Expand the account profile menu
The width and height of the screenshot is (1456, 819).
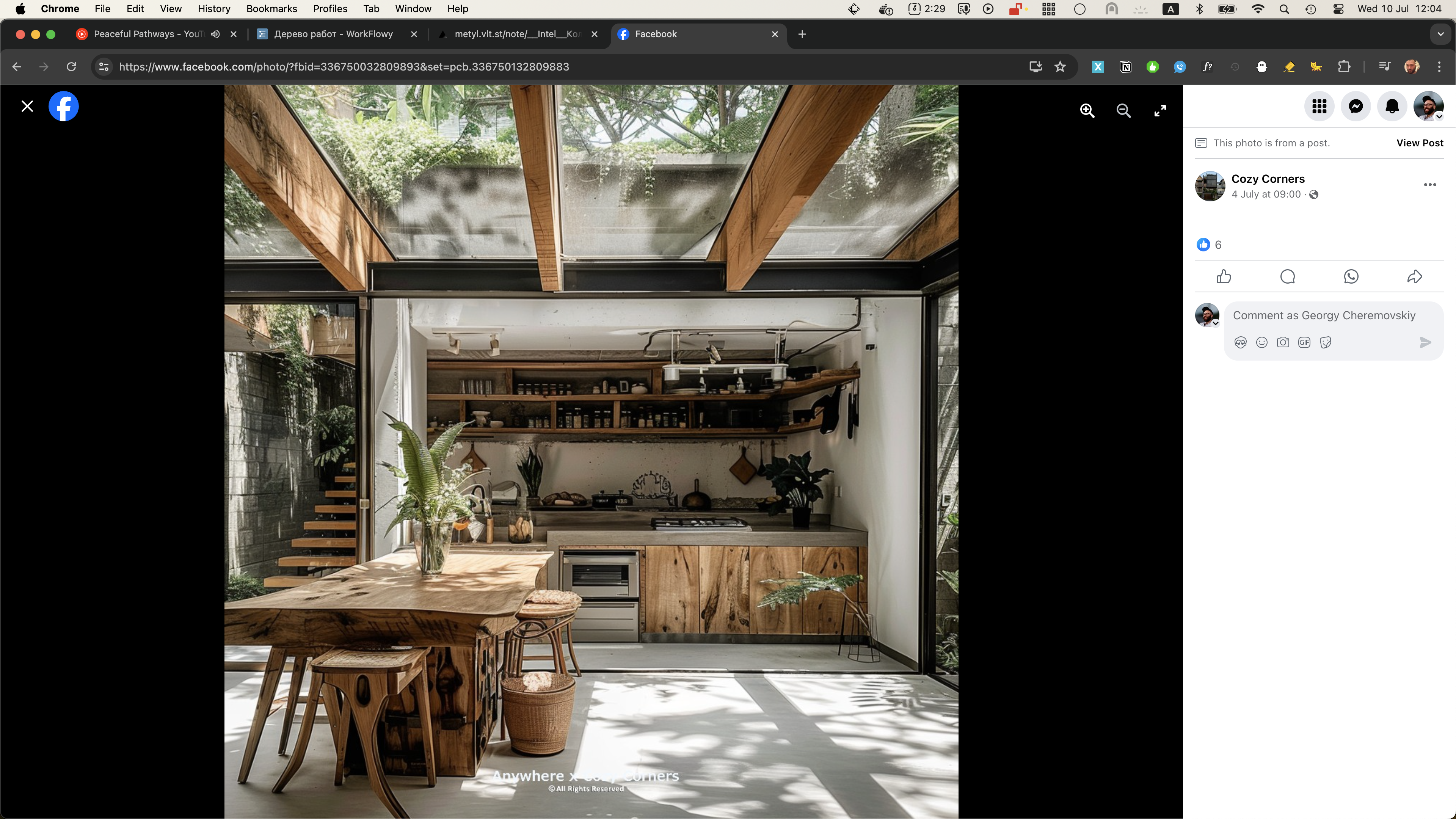click(1428, 106)
